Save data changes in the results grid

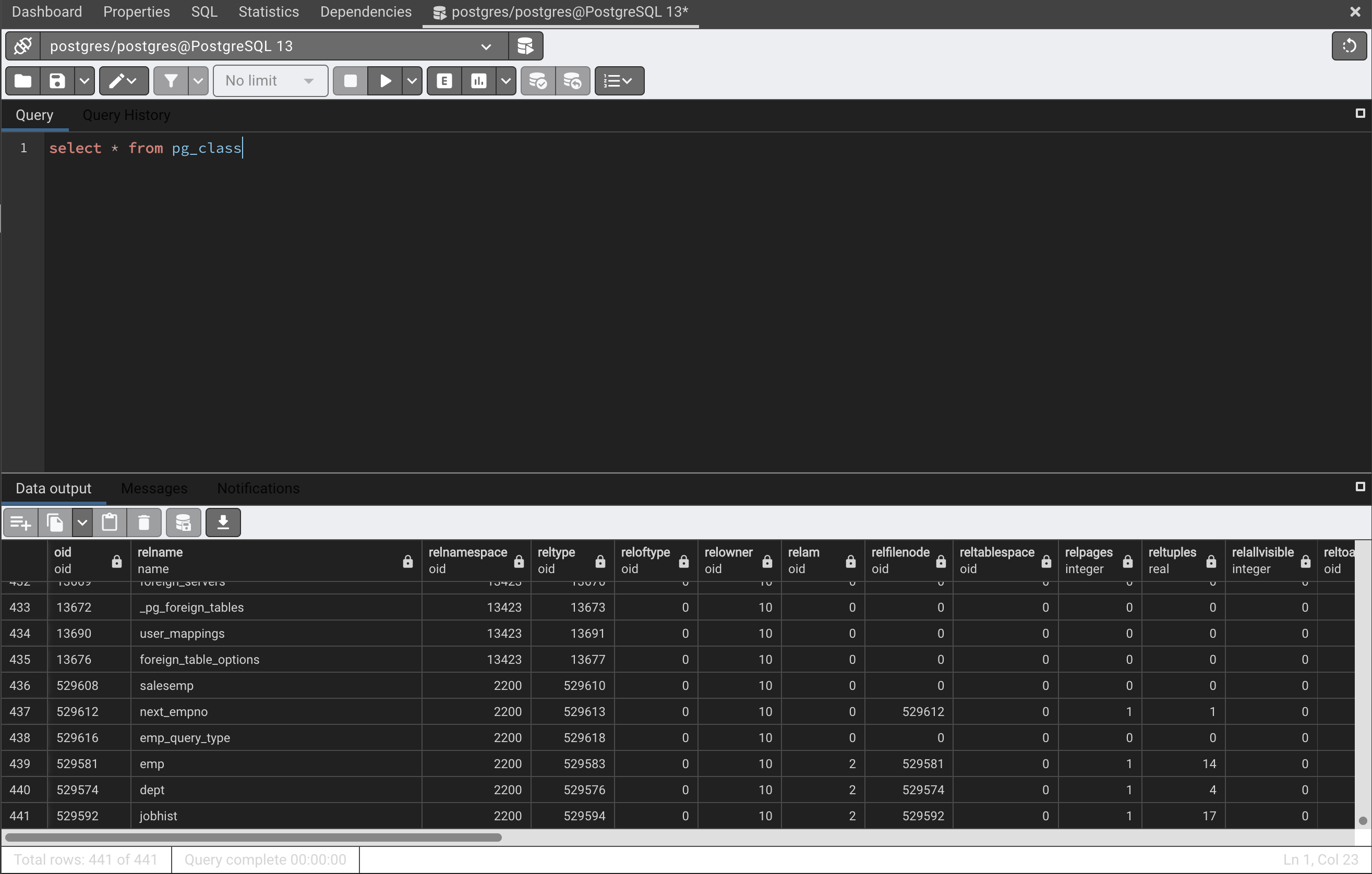click(183, 522)
